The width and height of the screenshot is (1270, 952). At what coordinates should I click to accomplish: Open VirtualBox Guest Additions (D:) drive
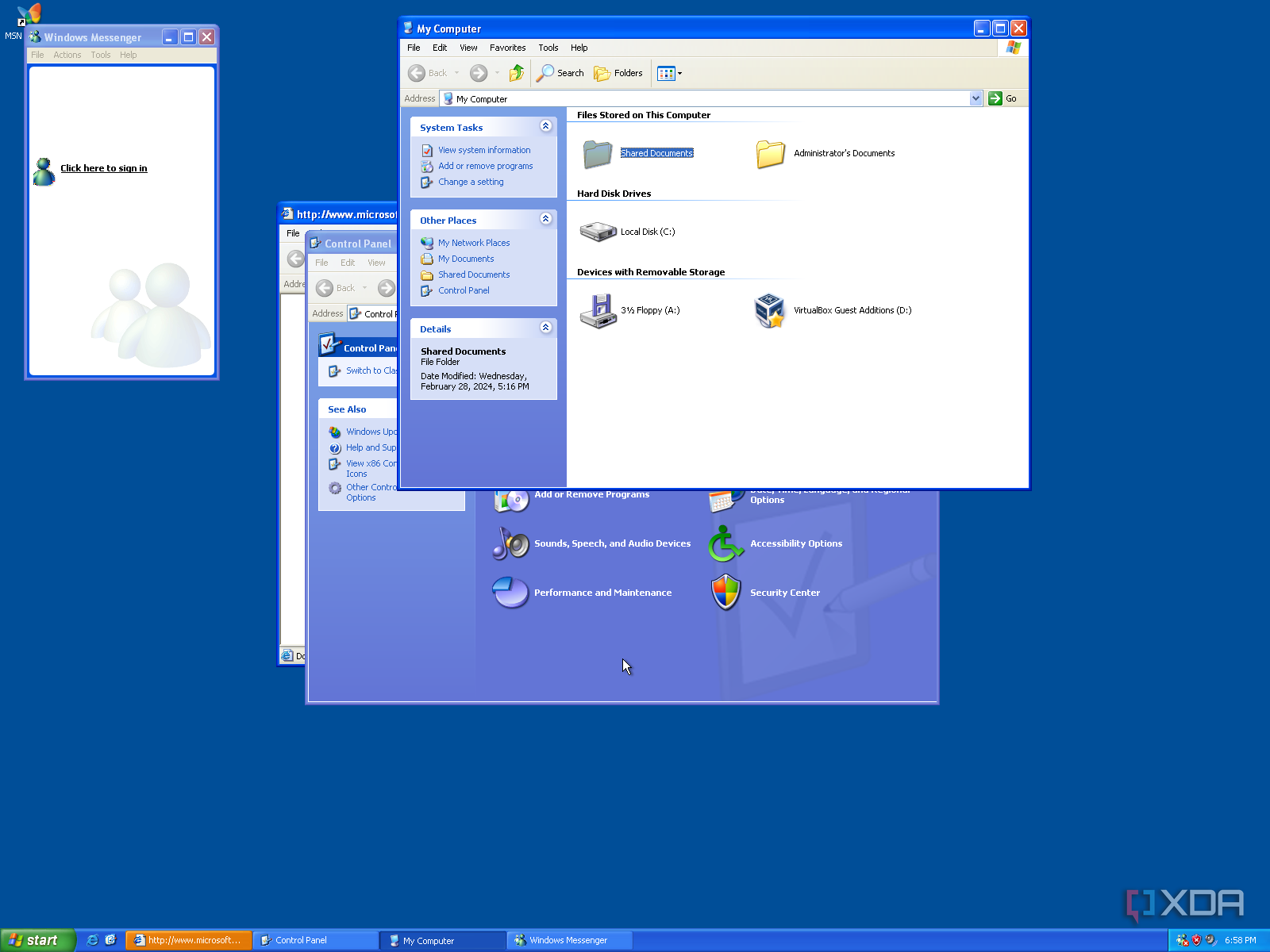pyautogui.click(x=852, y=310)
